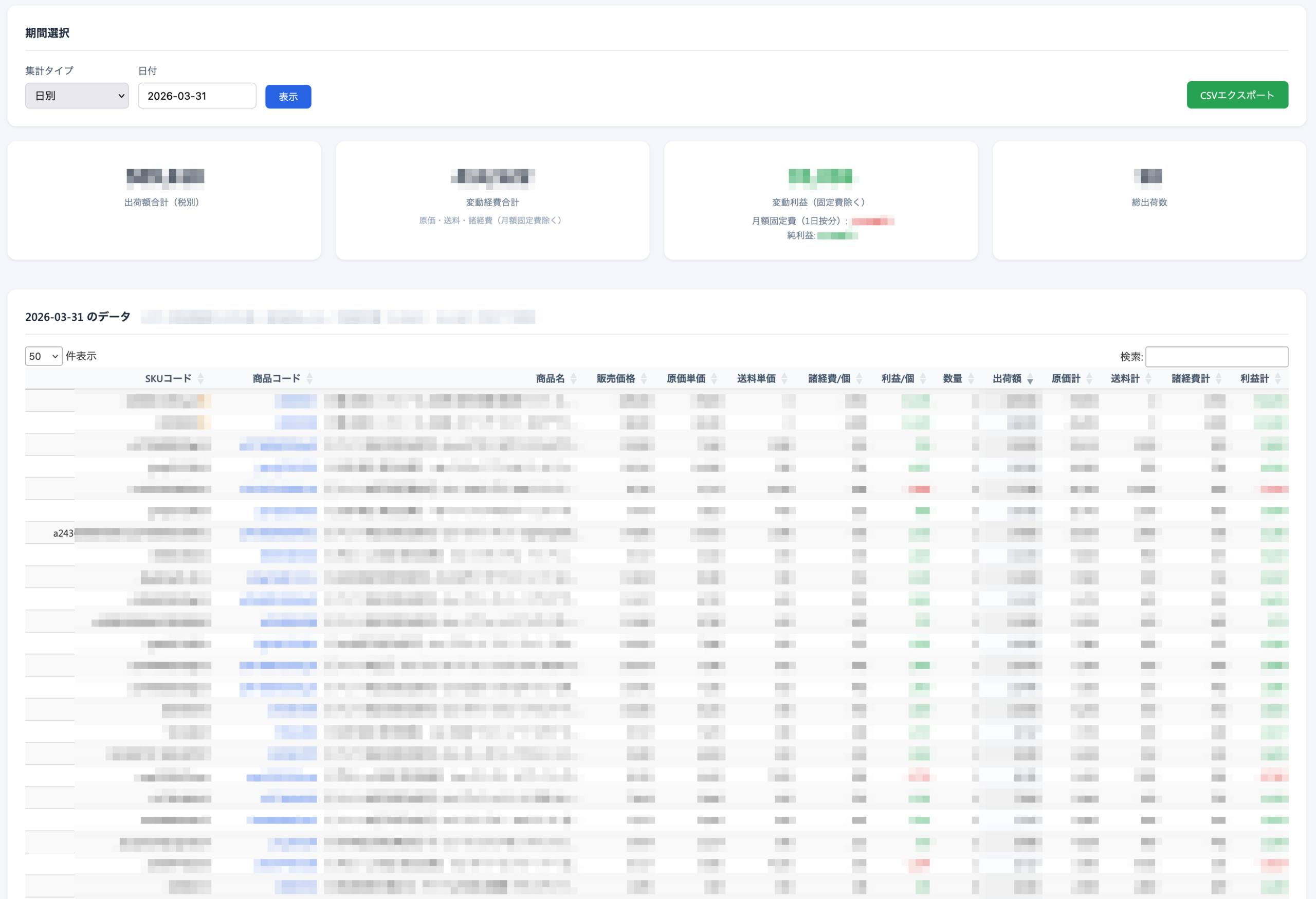Sort the table by 送料計
Viewport: 1316px width, 899px height.
click(1125, 378)
